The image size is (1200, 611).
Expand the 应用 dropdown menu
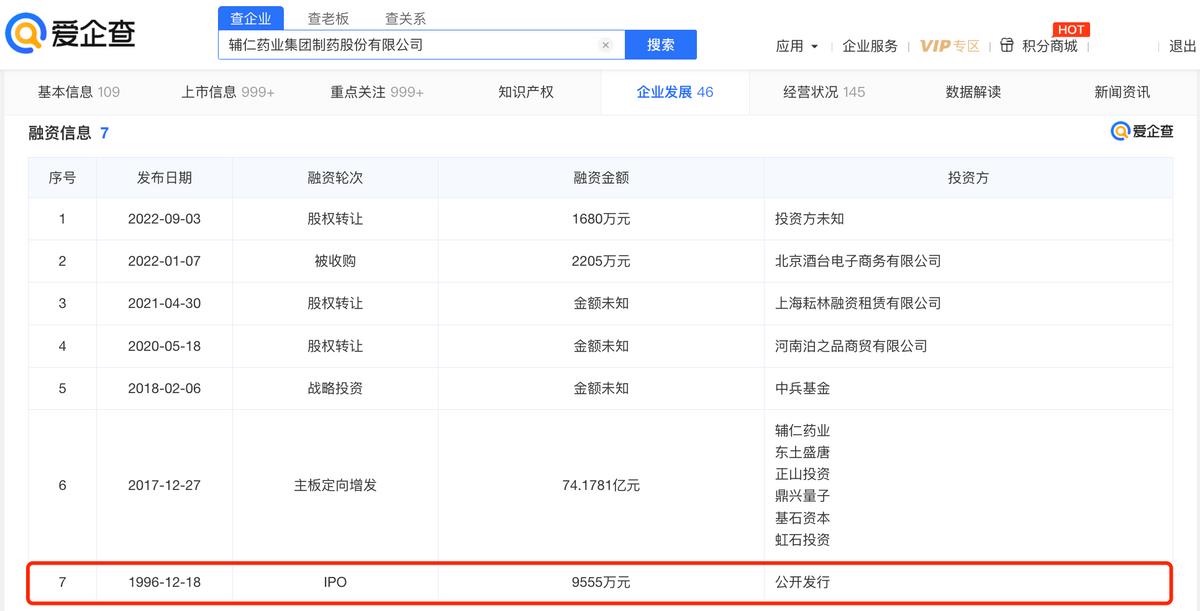pos(797,46)
